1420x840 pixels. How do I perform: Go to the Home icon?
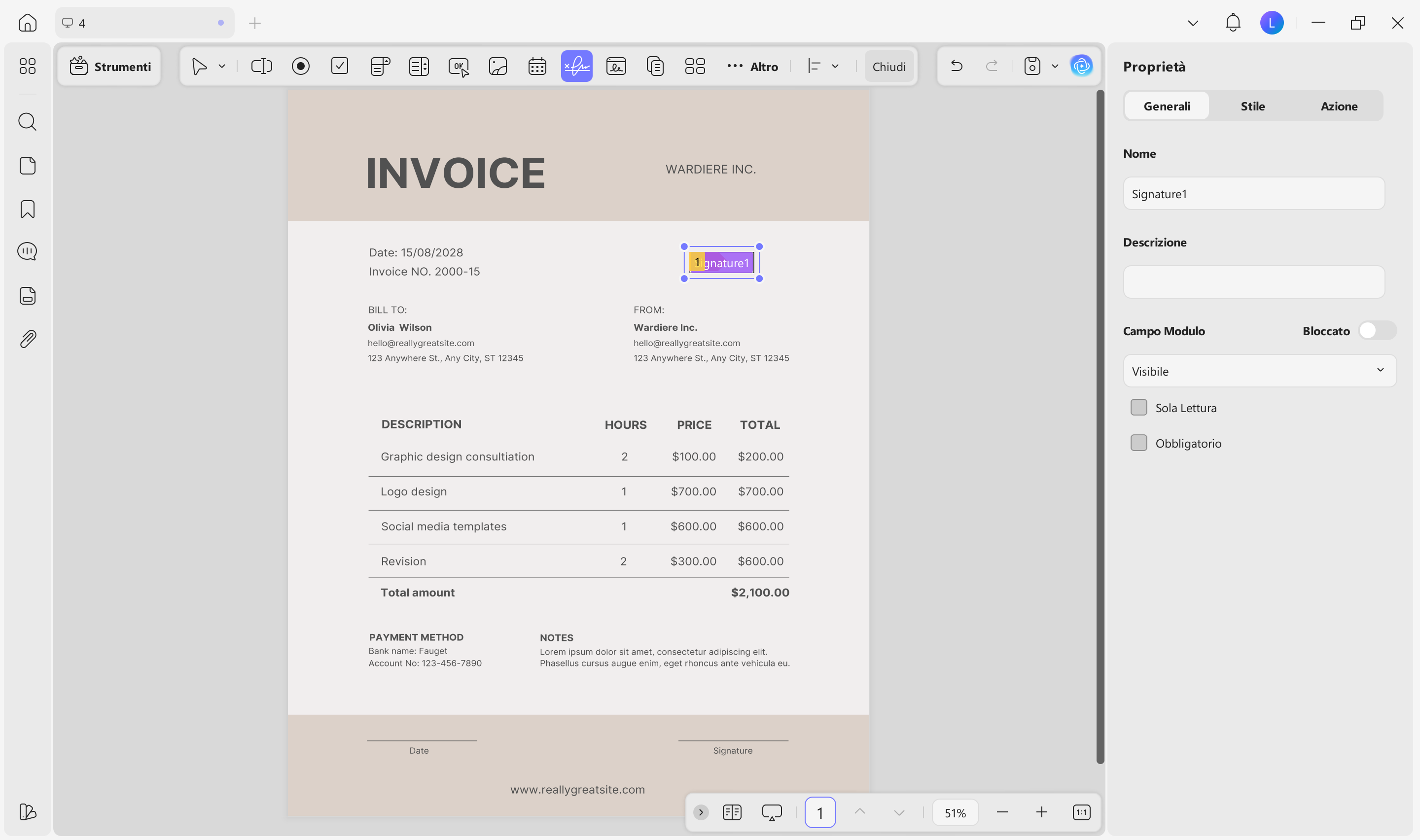point(27,23)
